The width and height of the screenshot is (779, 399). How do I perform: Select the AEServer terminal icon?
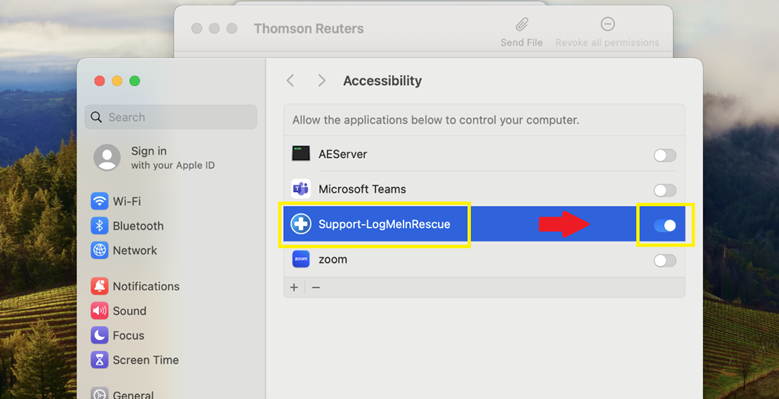point(301,154)
